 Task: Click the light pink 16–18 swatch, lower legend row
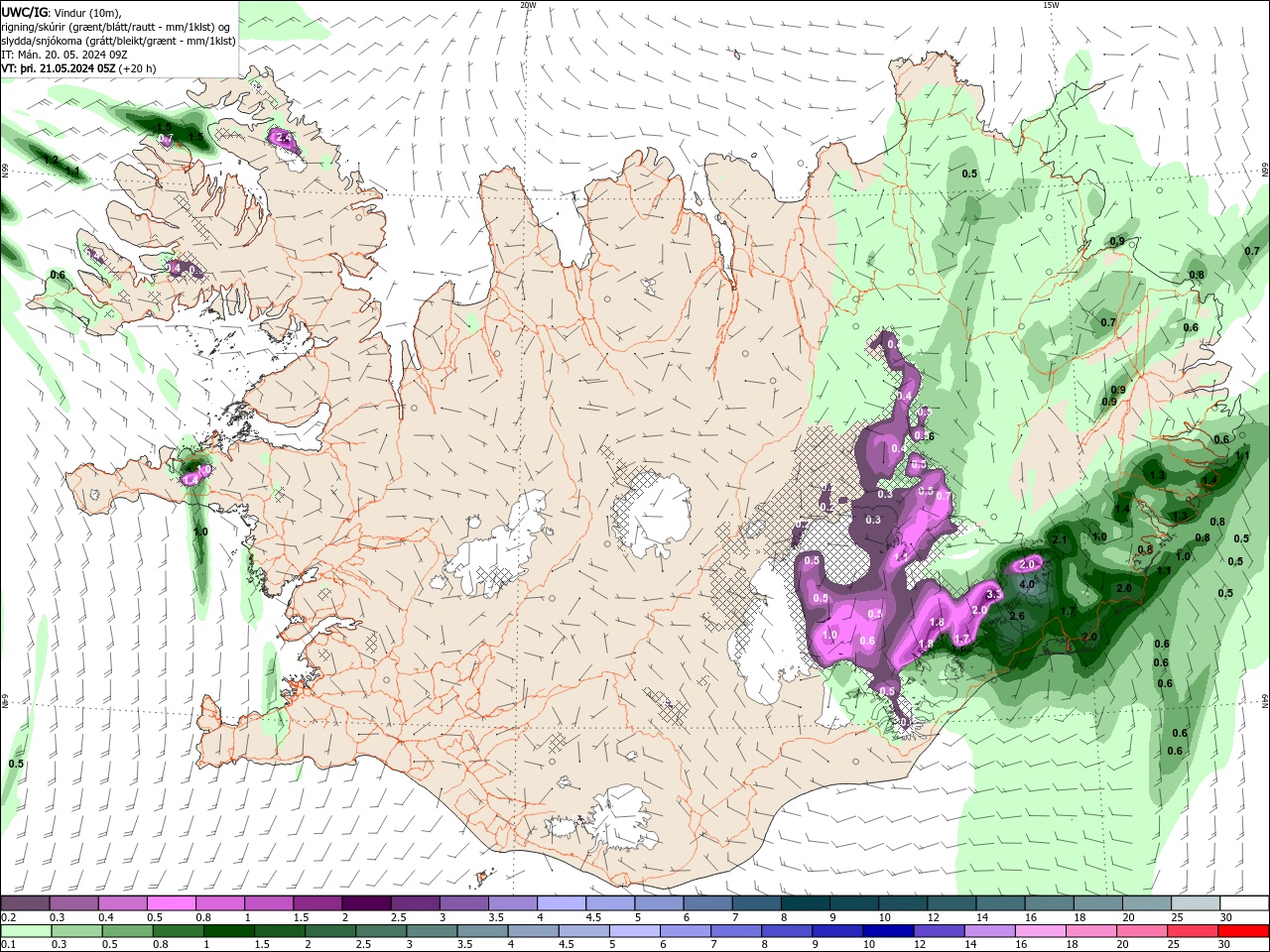[1041, 931]
